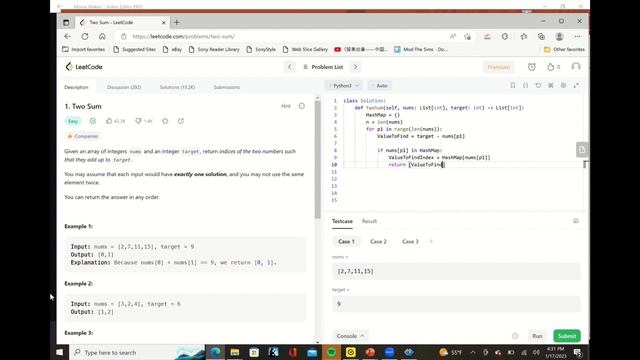This screenshot has height=360, width=640.
Task: Switch to the Submissions tab
Action: [x=227, y=87]
